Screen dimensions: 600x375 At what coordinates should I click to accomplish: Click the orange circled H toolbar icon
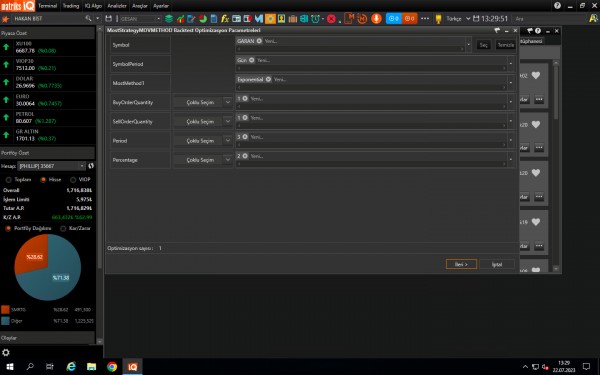tap(362, 18)
